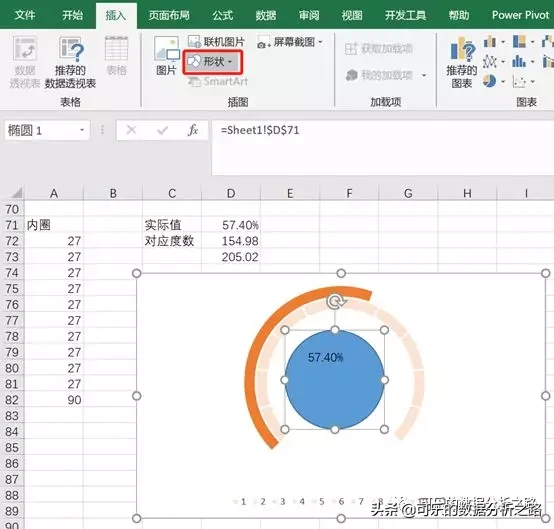This screenshot has width=554, height=529.
Task: Click the Online Pictures (联机图片) button
Action: click(216, 42)
